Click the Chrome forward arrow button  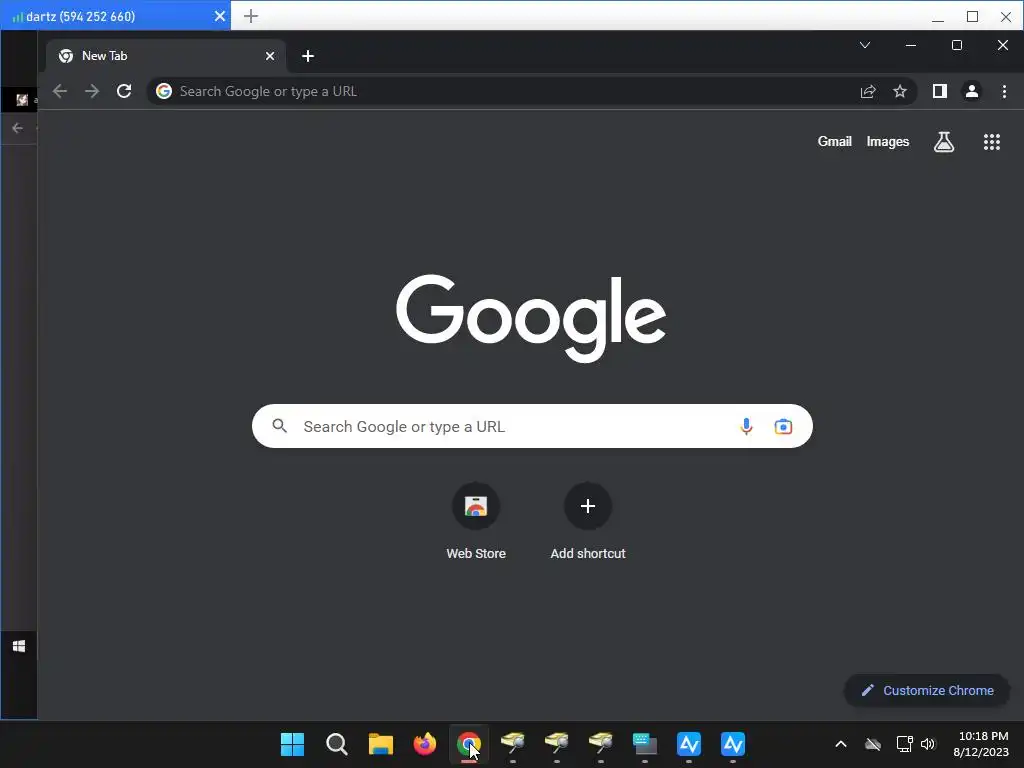[92, 91]
